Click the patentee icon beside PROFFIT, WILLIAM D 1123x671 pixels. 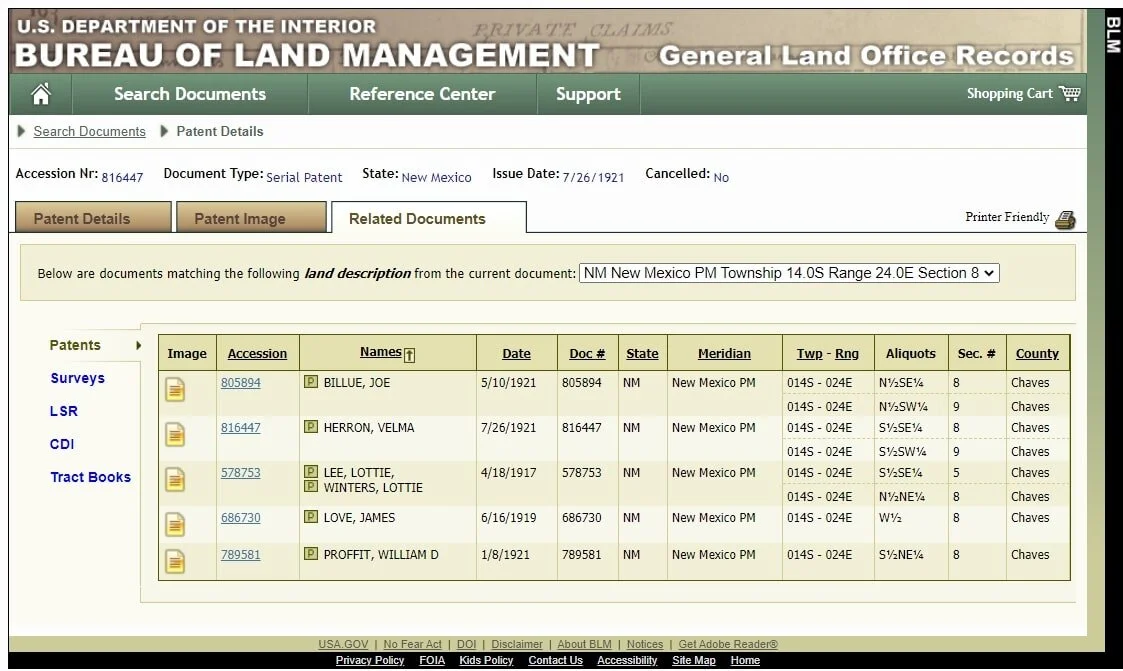tap(311, 554)
